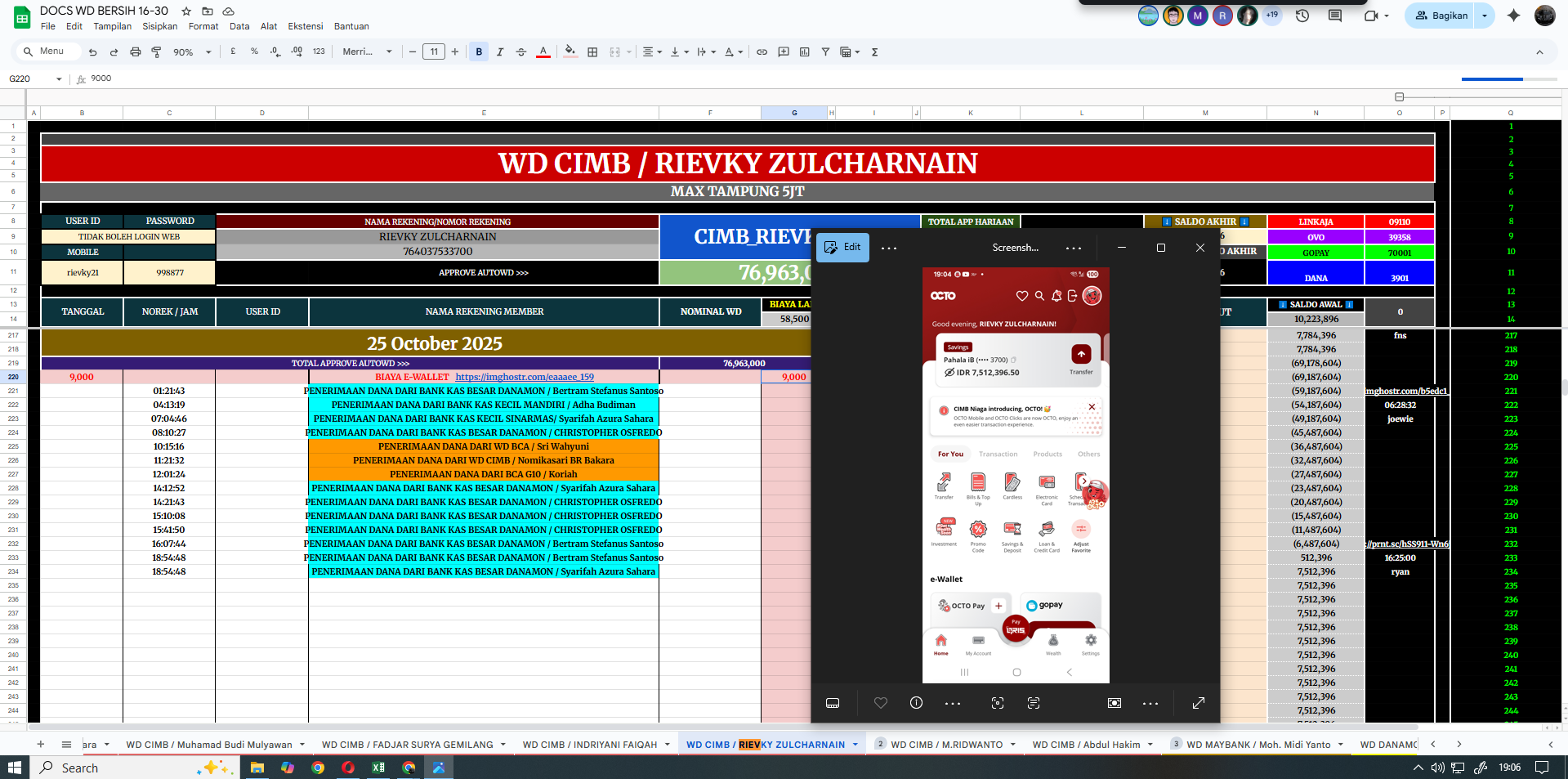Open the functions sigma icon

click(874, 52)
